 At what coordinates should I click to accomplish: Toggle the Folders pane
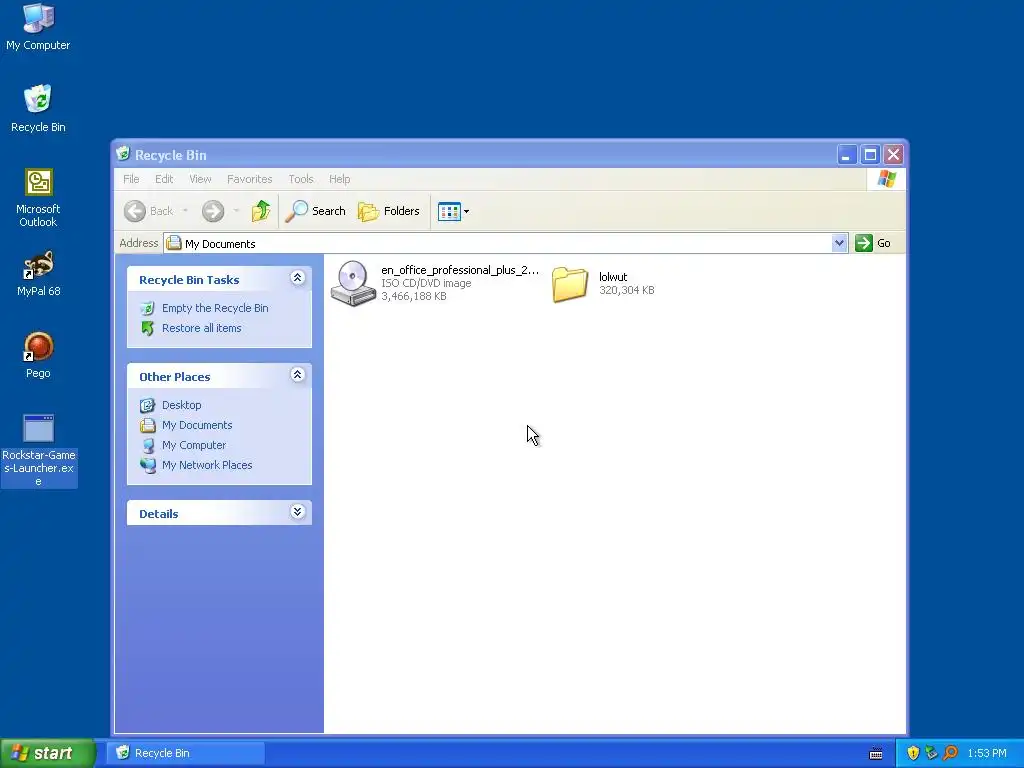(x=389, y=211)
